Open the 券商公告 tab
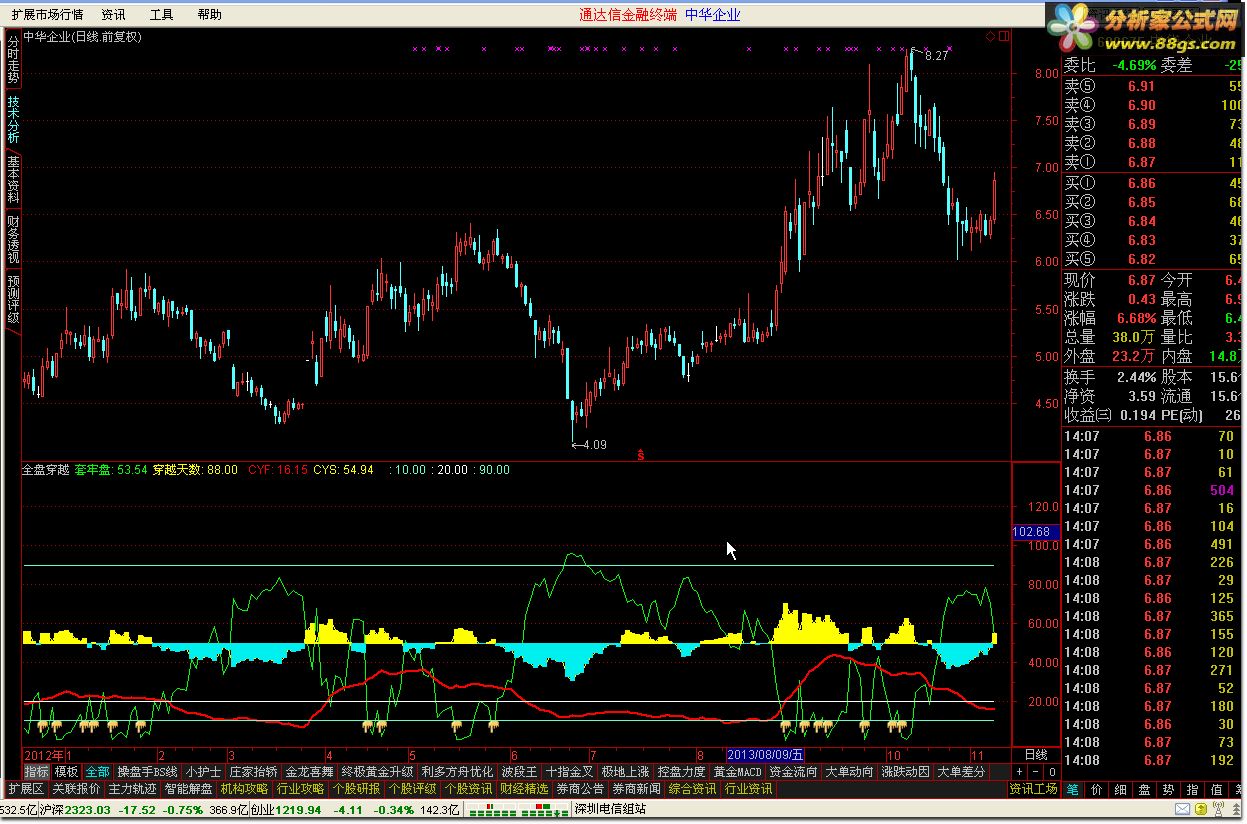 (580, 789)
